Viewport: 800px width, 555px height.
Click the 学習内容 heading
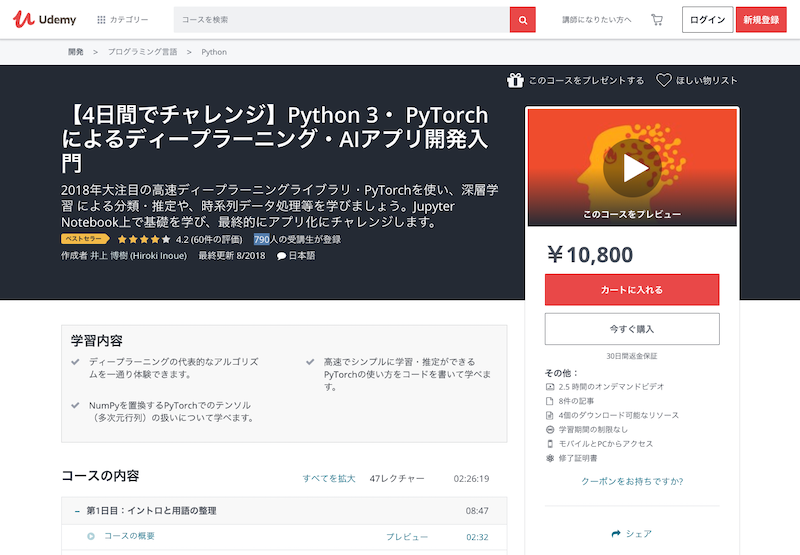click(97, 341)
